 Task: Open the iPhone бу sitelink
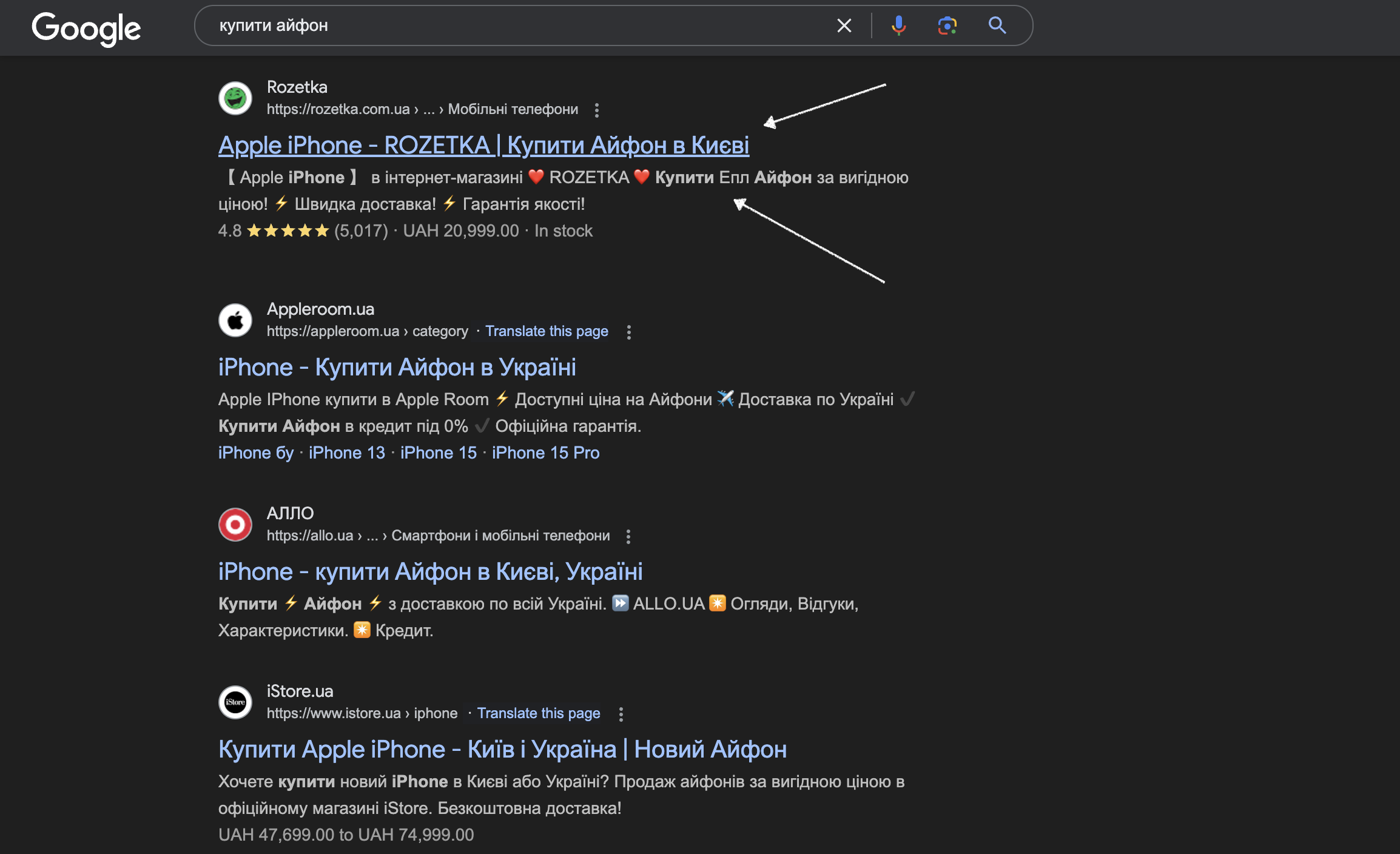coord(255,452)
